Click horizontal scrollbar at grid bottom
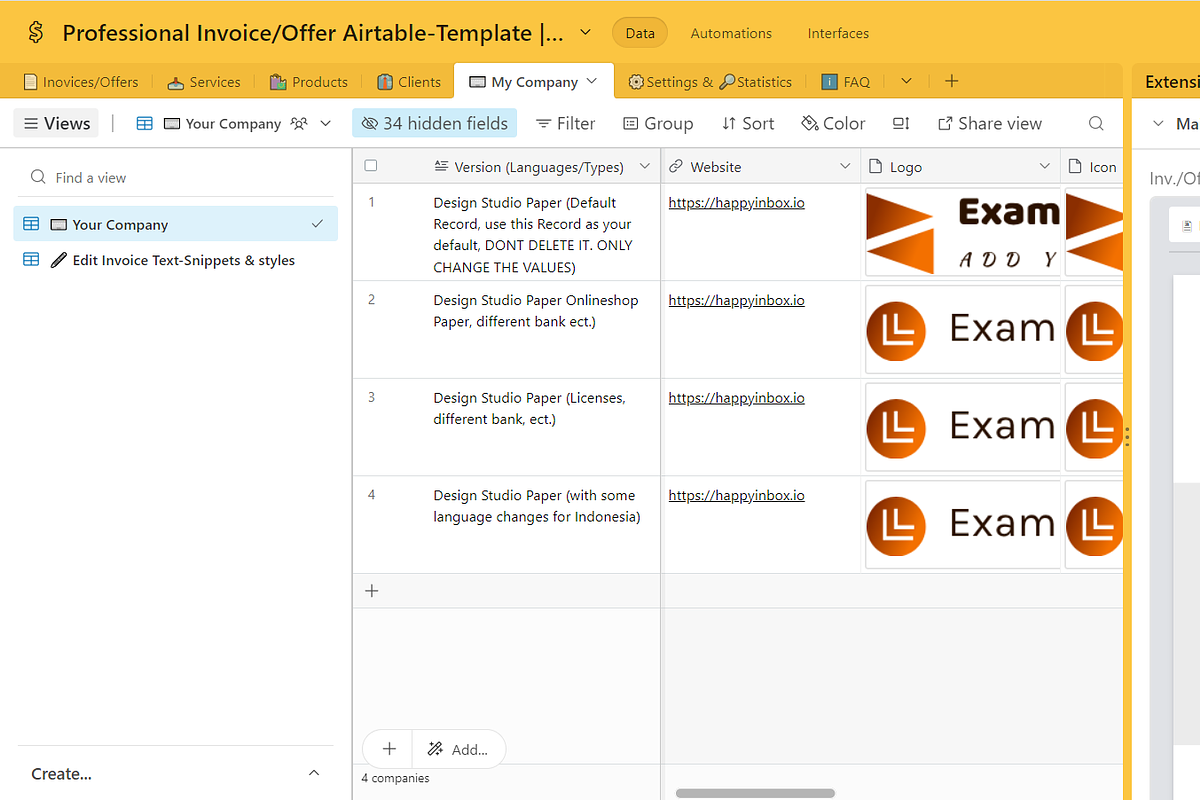This screenshot has height=800, width=1200. pyautogui.click(x=755, y=793)
